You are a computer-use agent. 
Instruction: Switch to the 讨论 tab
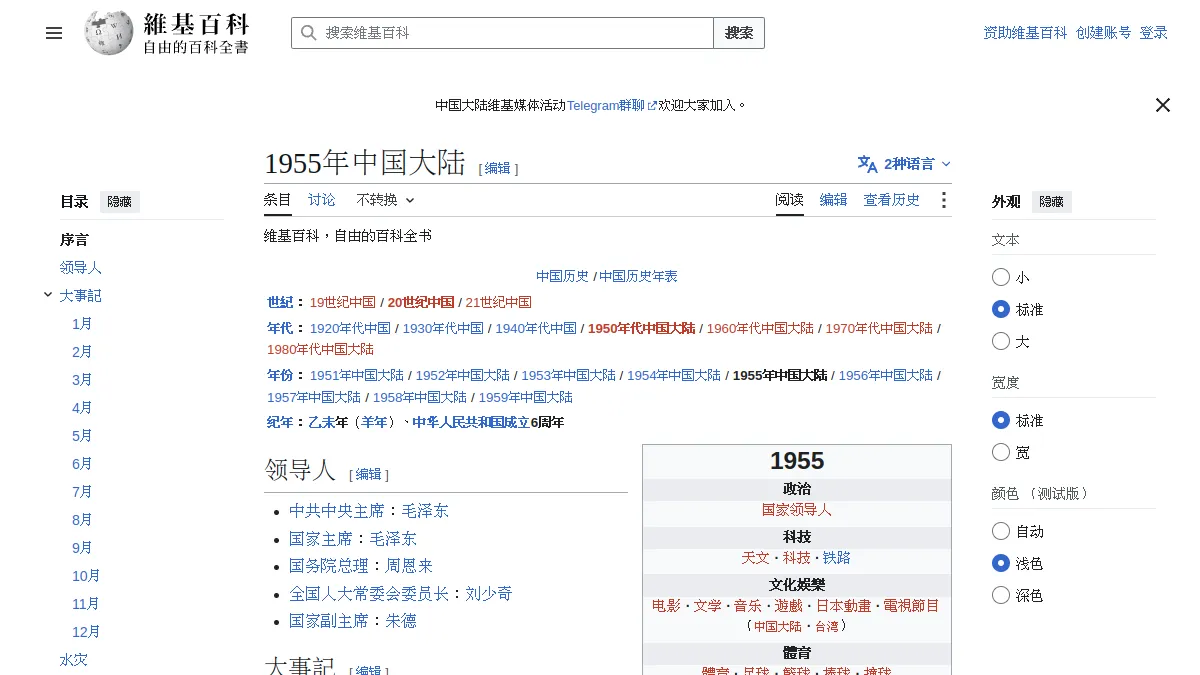coord(322,200)
